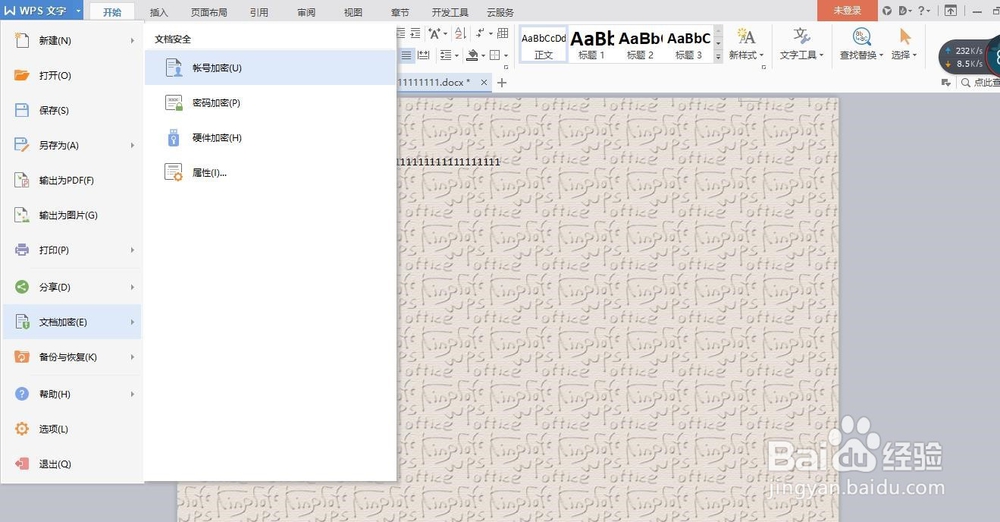Expand the 新建(N) submenu arrow

[133, 40]
